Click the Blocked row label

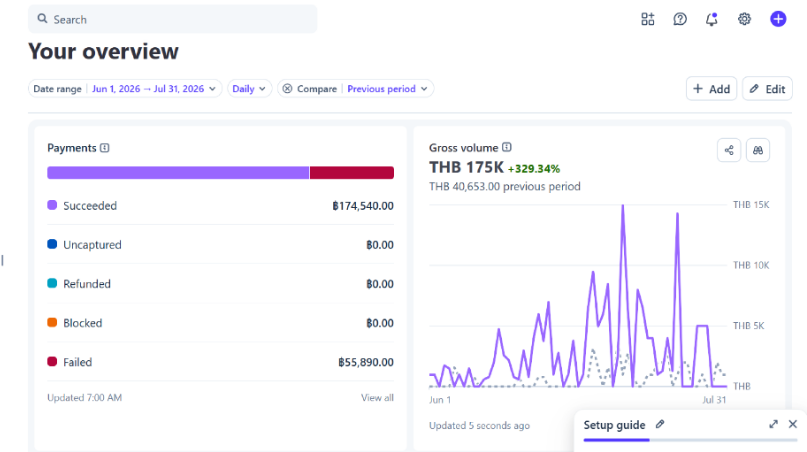pos(83,323)
